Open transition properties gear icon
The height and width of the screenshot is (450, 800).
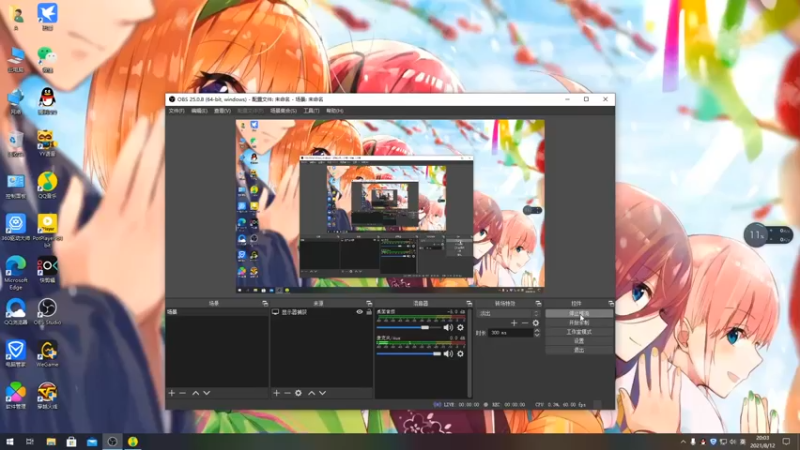(536, 323)
